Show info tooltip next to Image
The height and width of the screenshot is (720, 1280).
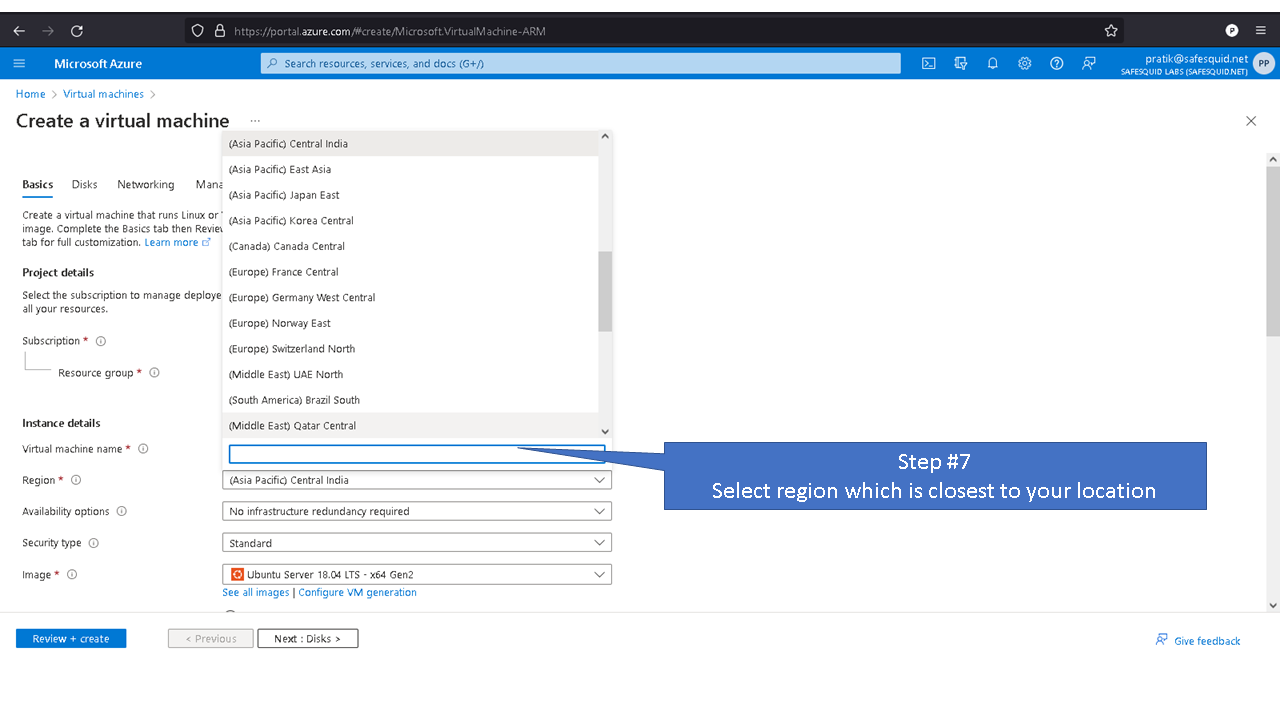tap(72, 575)
